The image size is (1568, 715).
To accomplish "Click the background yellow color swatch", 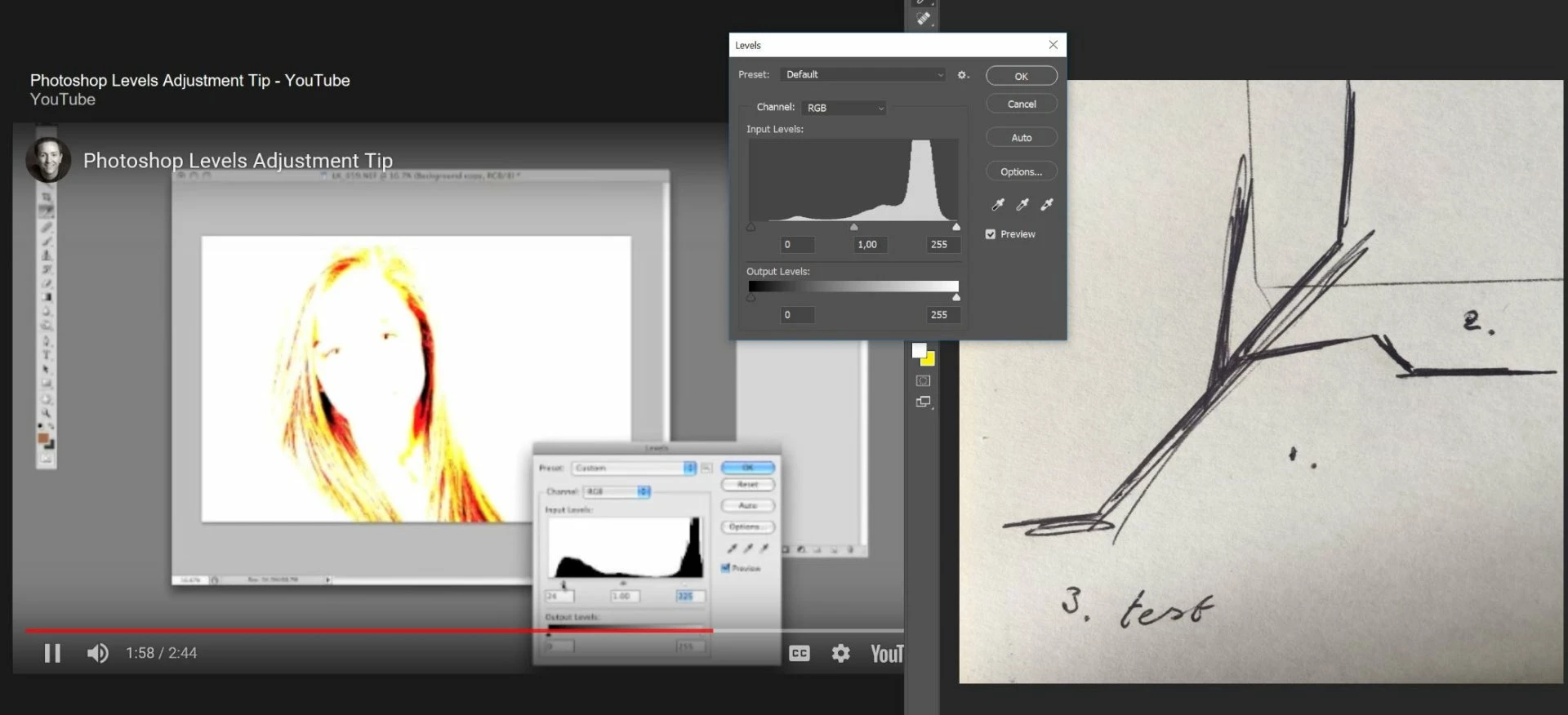I will 929,359.
